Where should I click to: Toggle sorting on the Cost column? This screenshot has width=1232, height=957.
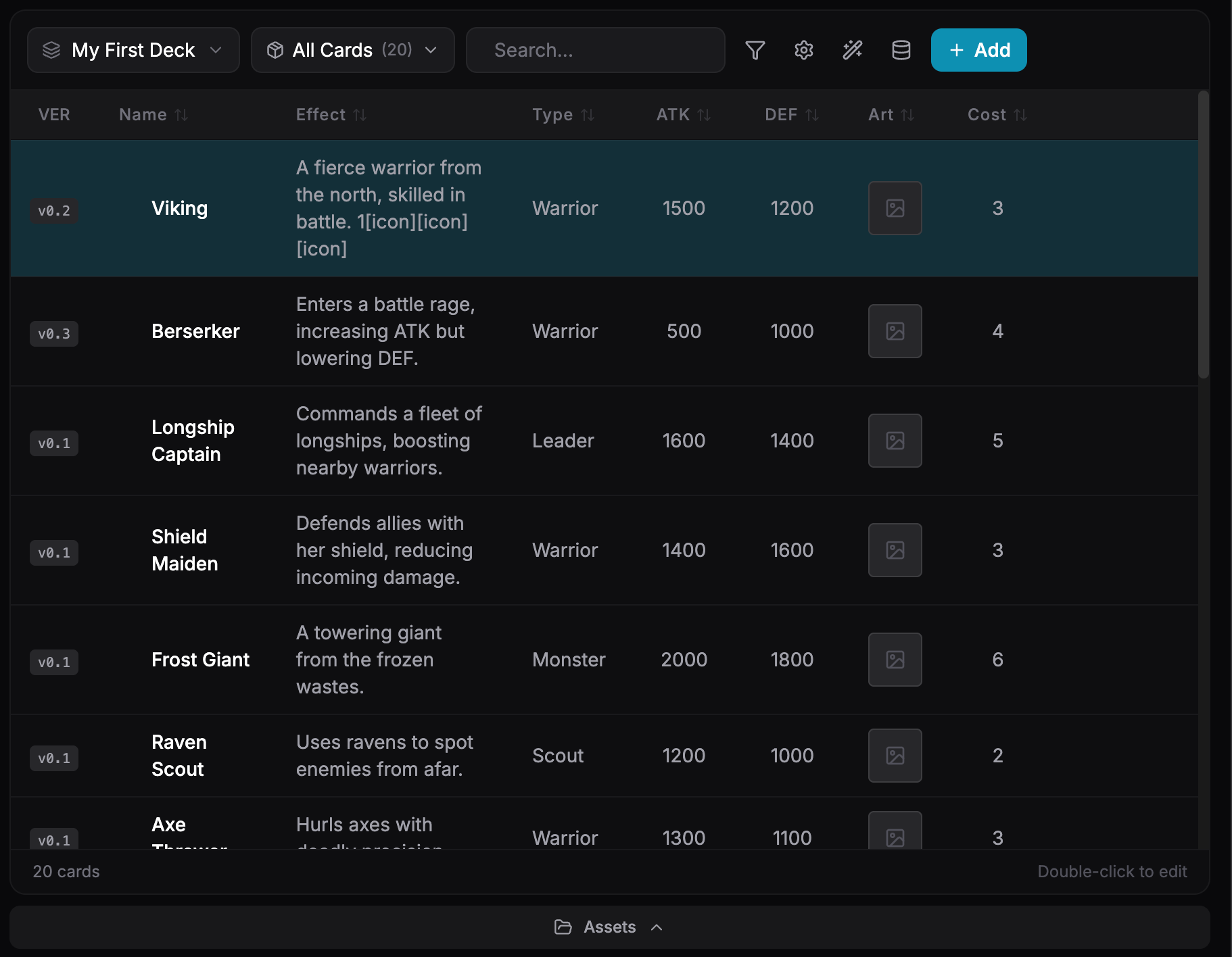tap(1020, 114)
